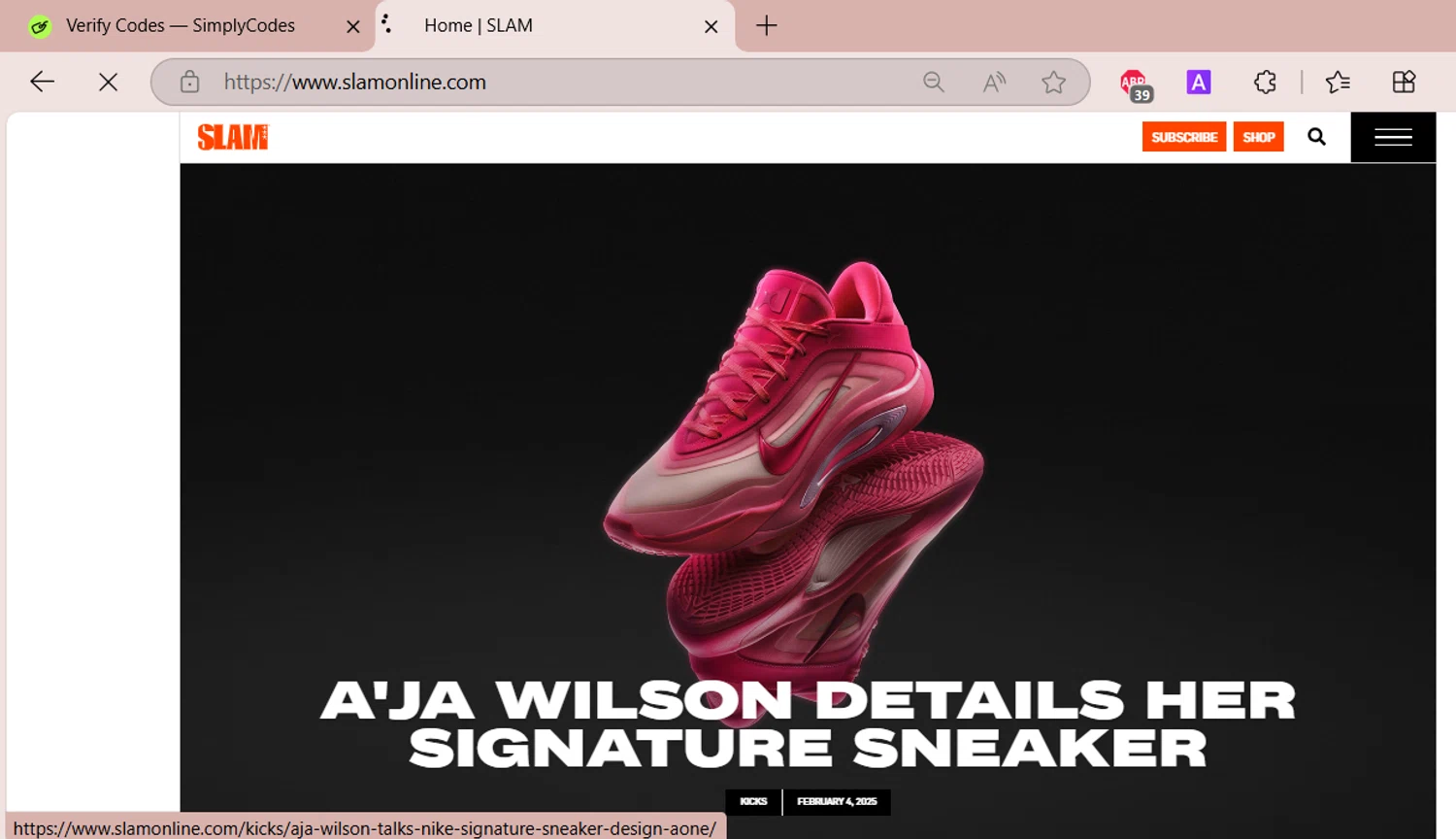The height and width of the screenshot is (839, 1456).
Task: Activate Read Aloud icon
Action: [x=994, y=82]
